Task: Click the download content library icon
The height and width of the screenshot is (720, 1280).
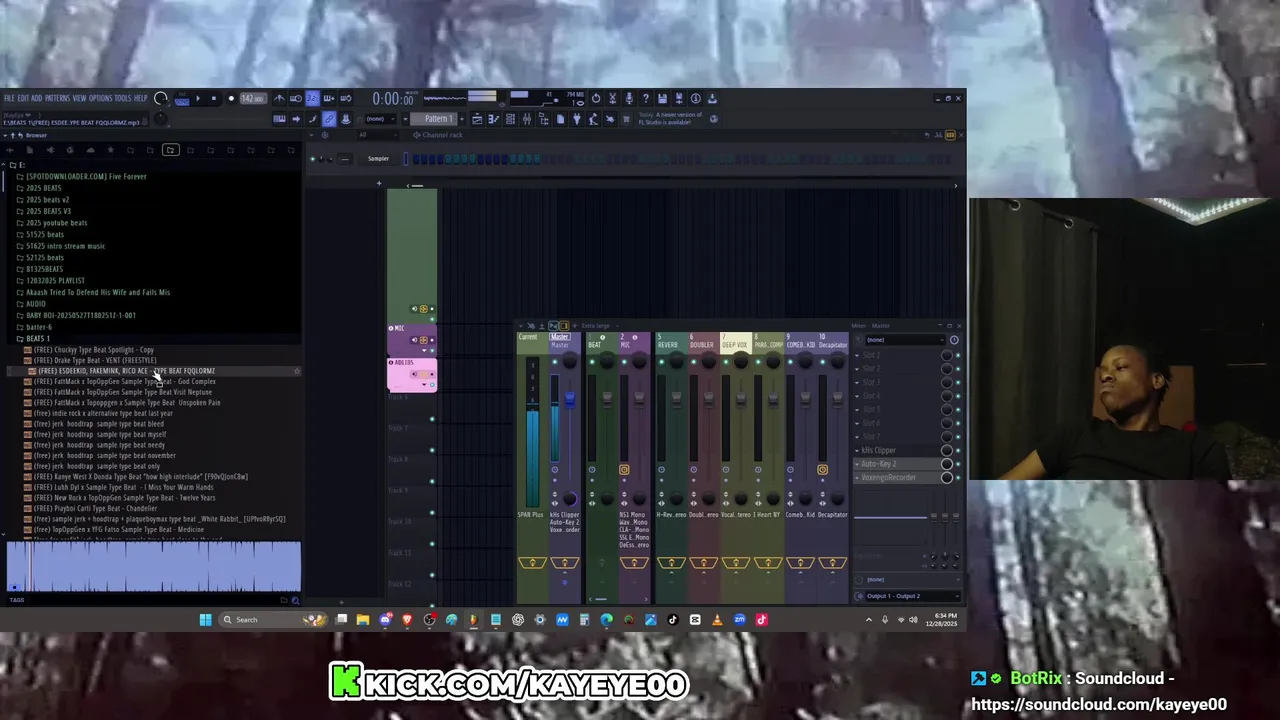Action: point(712,98)
